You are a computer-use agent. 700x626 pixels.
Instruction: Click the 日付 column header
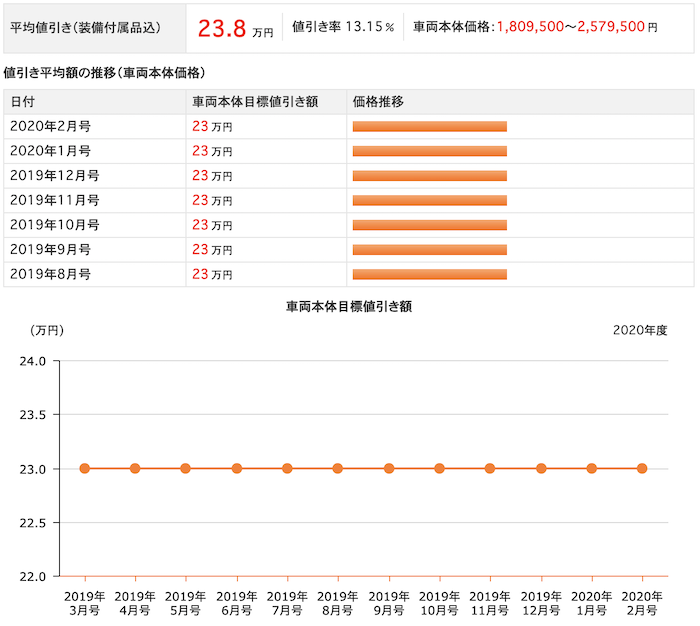pos(22,102)
